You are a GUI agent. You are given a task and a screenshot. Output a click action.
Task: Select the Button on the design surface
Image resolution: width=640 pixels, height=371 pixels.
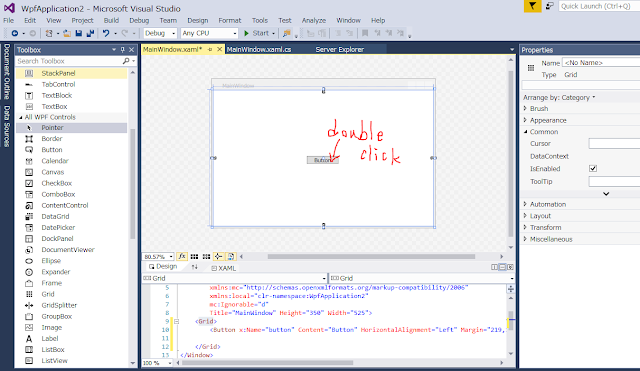(x=323, y=160)
